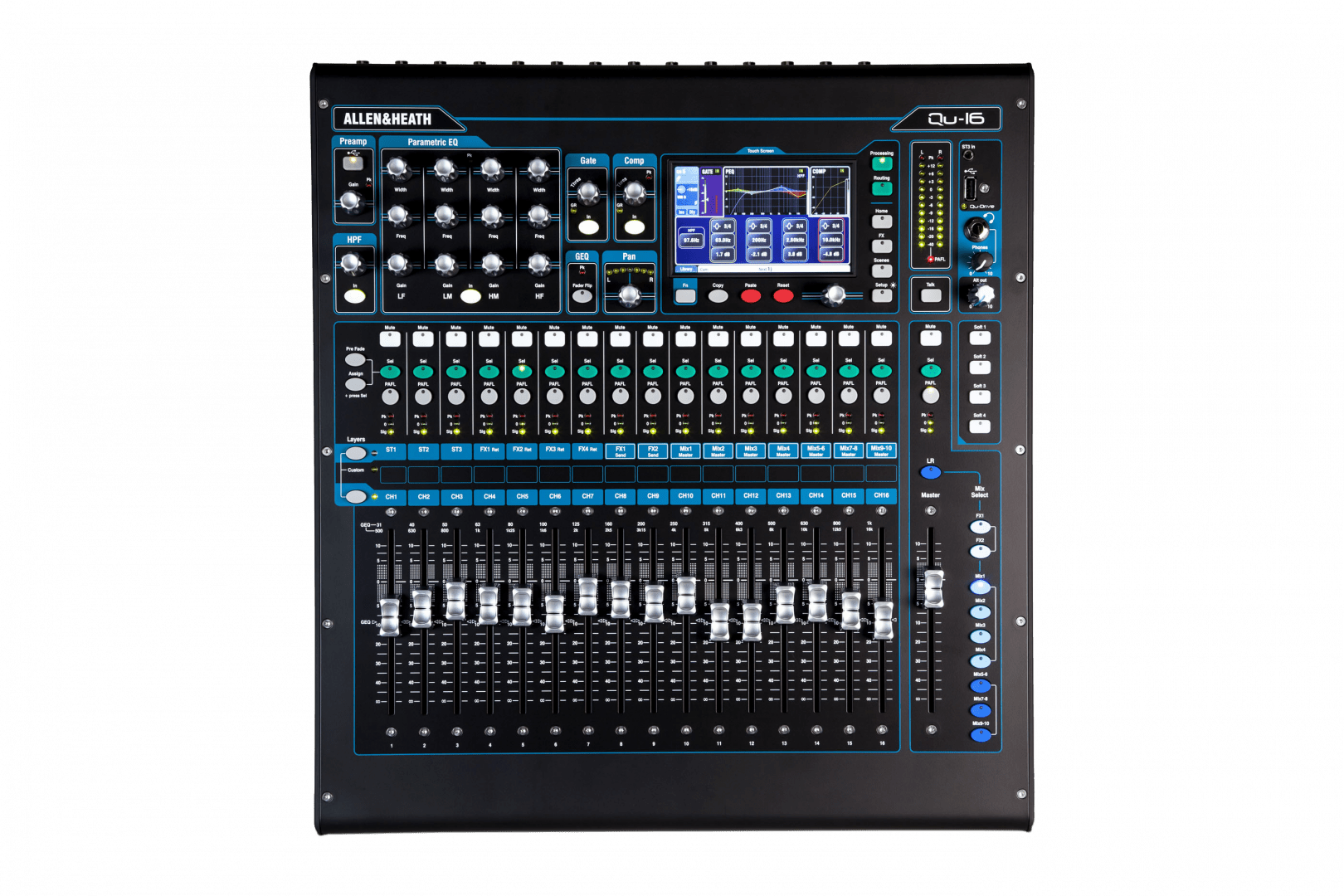This screenshot has width=1344, height=896.
Task: Select the FX1 mix key
Action: coord(980,527)
